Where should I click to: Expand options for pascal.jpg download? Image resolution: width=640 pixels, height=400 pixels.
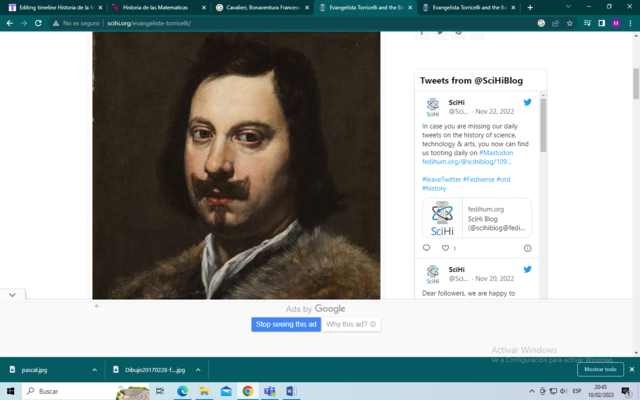(x=95, y=370)
